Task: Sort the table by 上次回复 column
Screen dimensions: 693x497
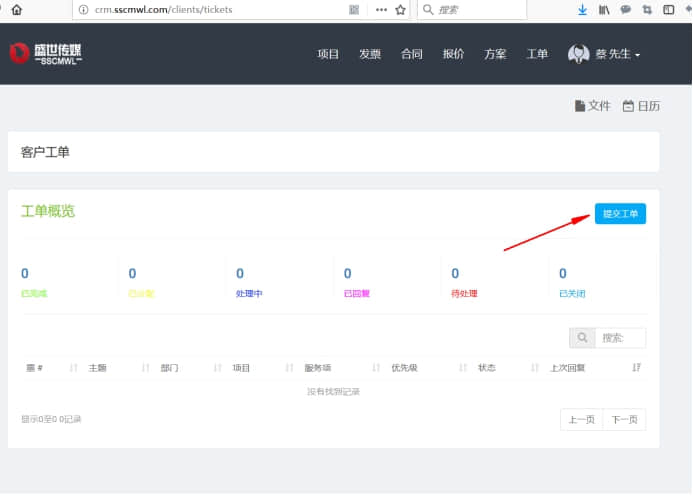Action: (x=597, y=367)
